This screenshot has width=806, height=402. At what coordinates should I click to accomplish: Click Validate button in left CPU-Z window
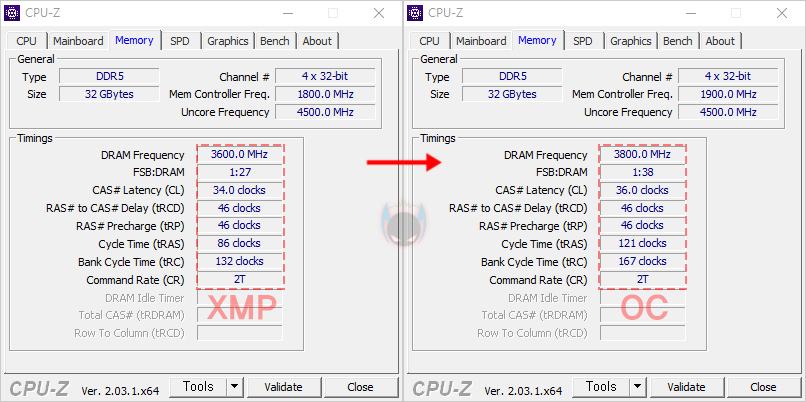(x=283, y=387)
